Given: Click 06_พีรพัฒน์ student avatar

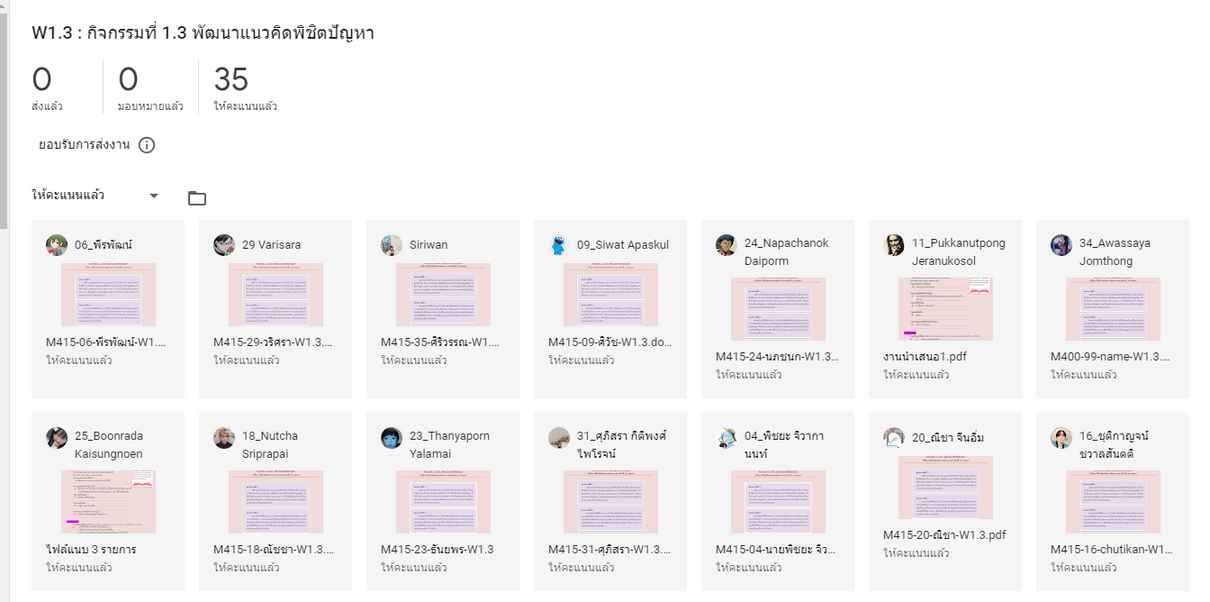Looking at the screenshot, I should tap(57, 245).
